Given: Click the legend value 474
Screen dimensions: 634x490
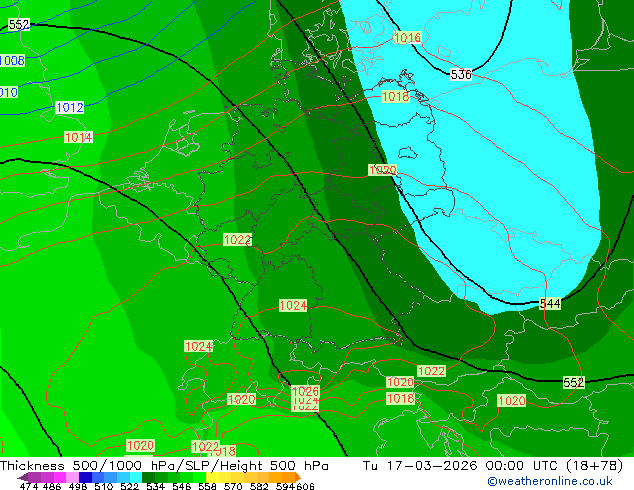Looking at the screenshot, I should [29, 486].
